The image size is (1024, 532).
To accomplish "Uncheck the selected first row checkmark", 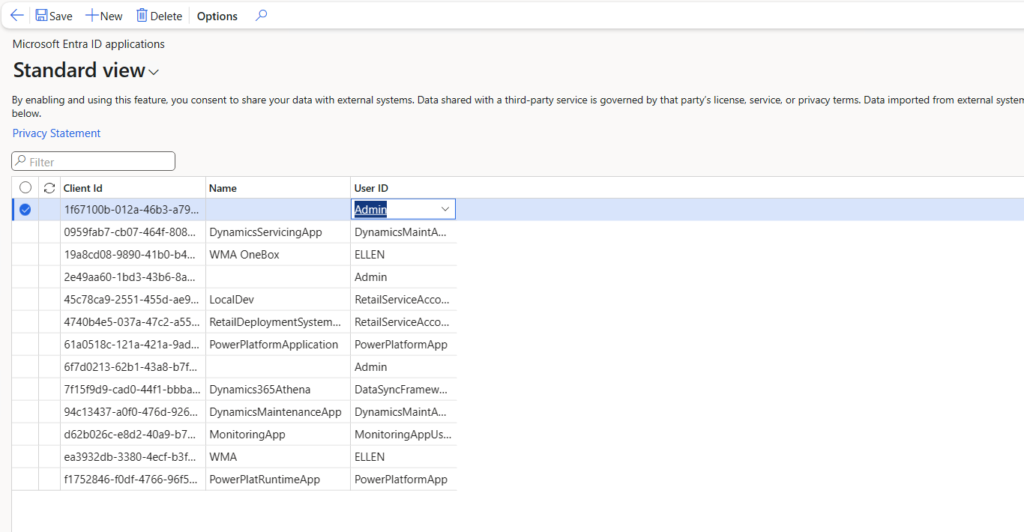I will coord(25,210).
